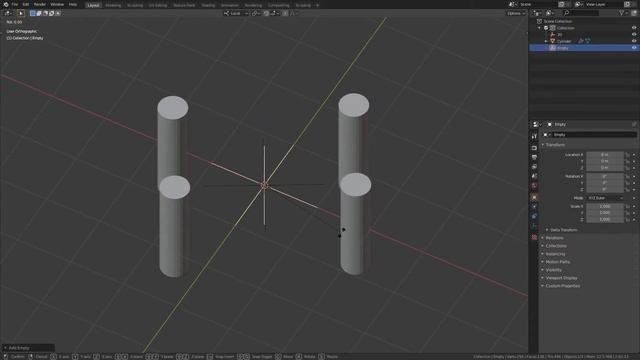Open the proportional falloff type icon
Viewport: 640px width, 360px height.
point(293,13)
